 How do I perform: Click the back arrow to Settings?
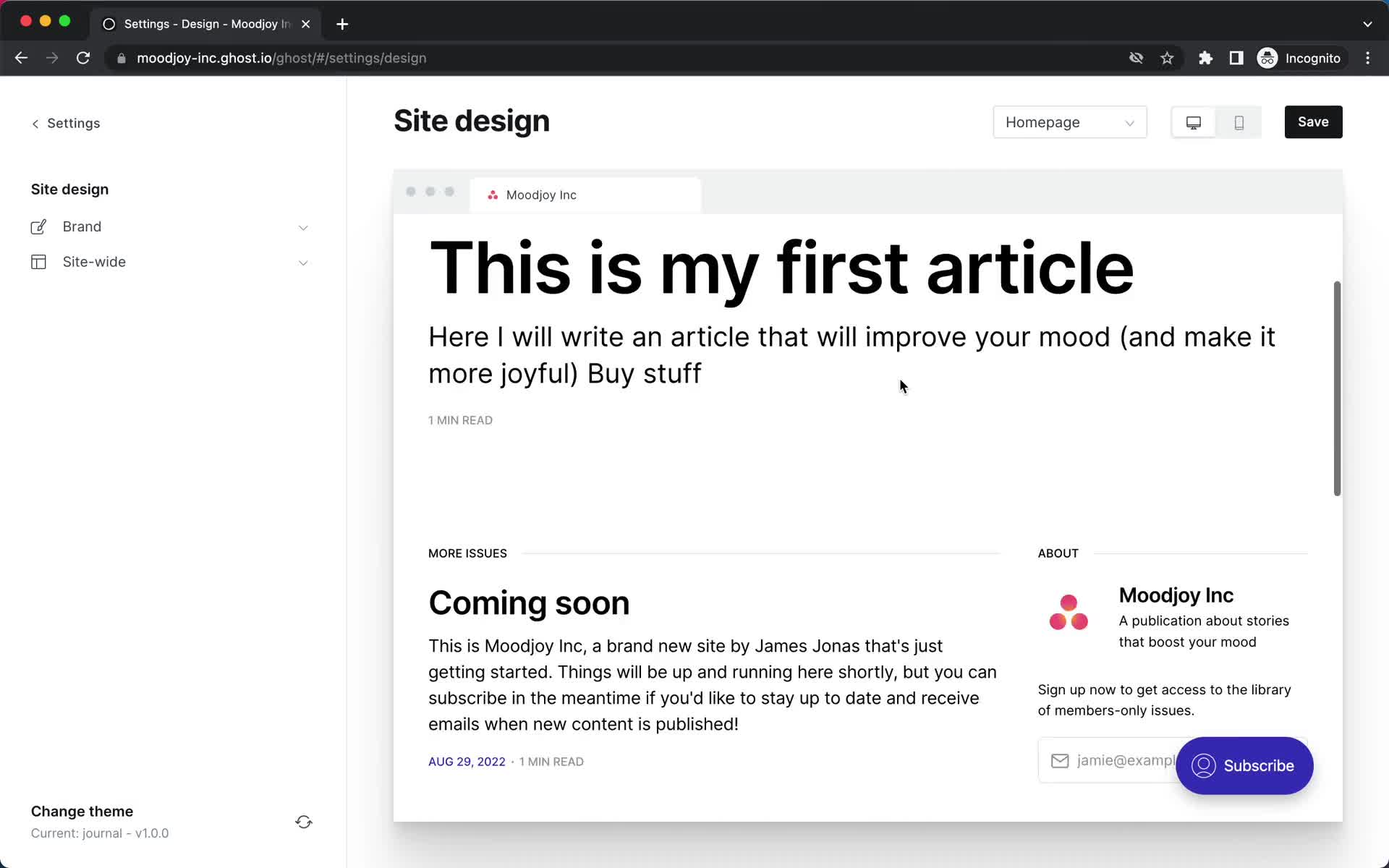tap(34, 123)
